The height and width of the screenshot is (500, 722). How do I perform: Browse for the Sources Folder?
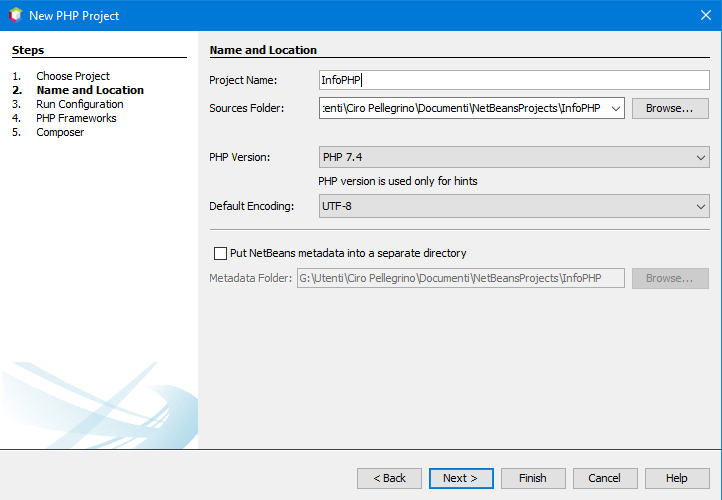670,108
